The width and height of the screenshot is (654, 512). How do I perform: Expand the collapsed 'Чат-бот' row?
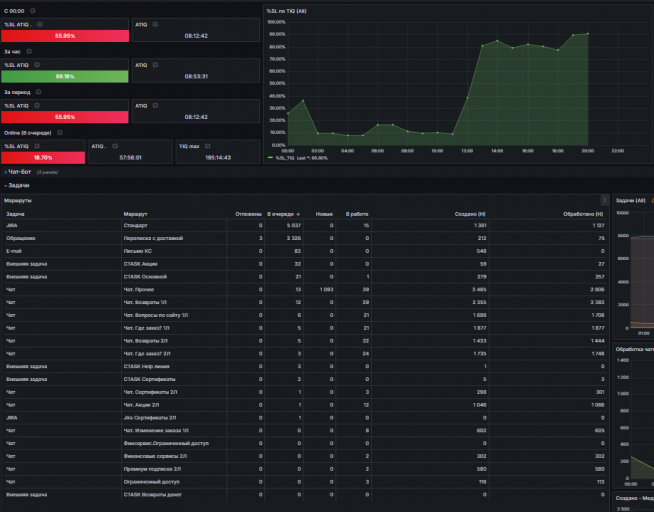tap(19, 172)
